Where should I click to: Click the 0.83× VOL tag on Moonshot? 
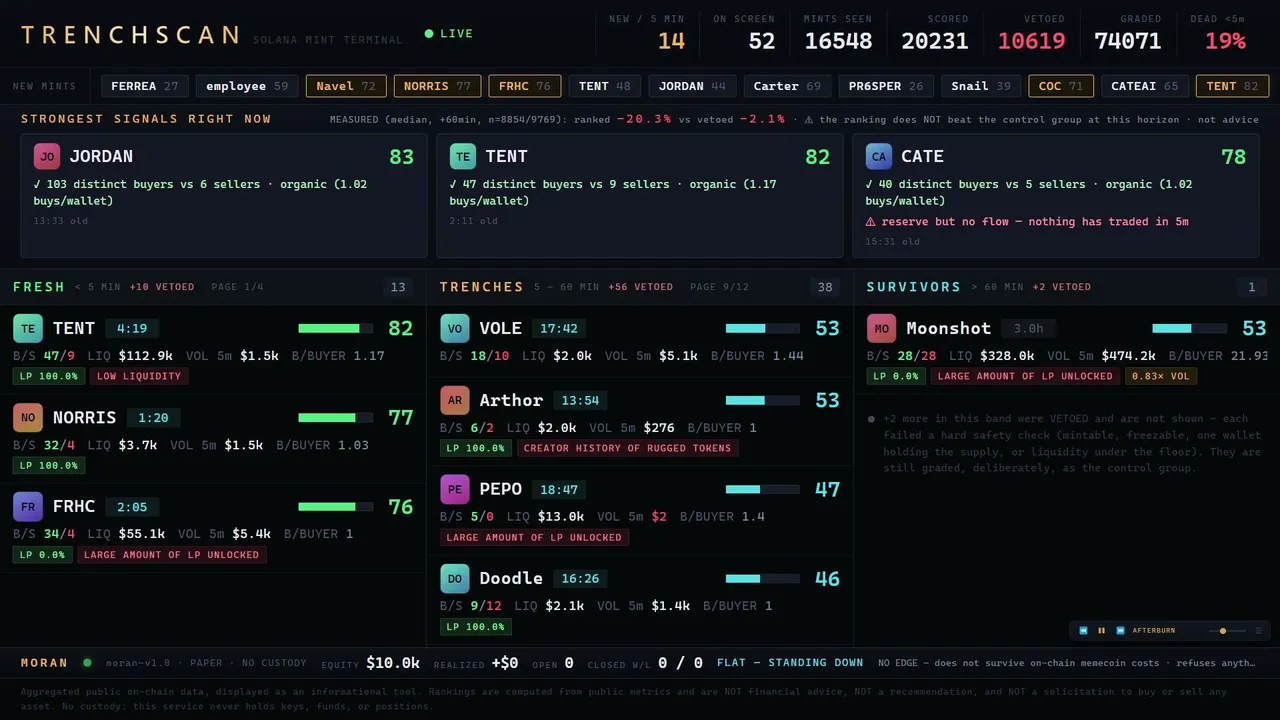[1161, 376]
